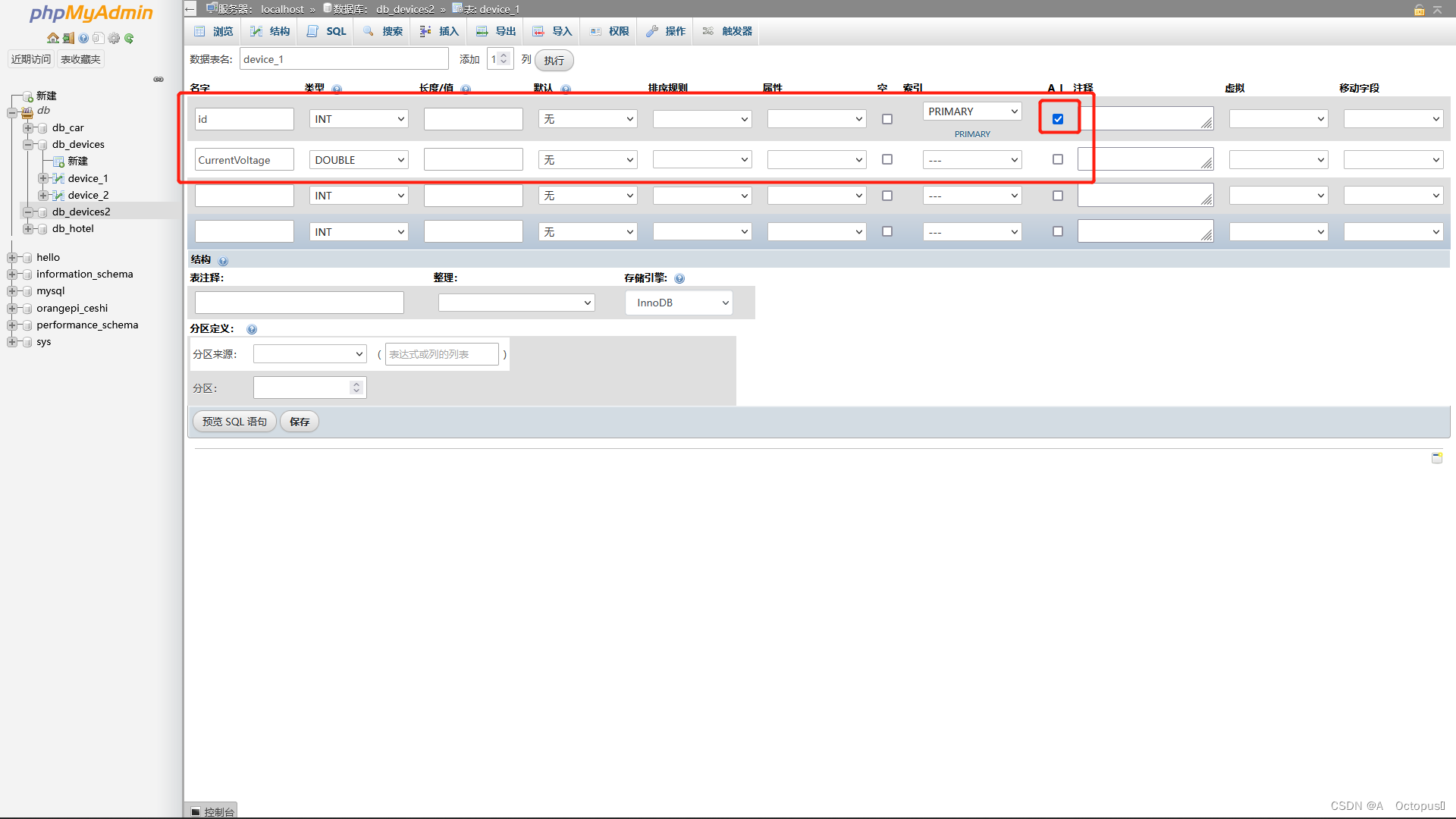The height and width of the screenshot is (819, 1456).
Task: Check A_I checkbox in third column row
Action: pos(1058,196)
